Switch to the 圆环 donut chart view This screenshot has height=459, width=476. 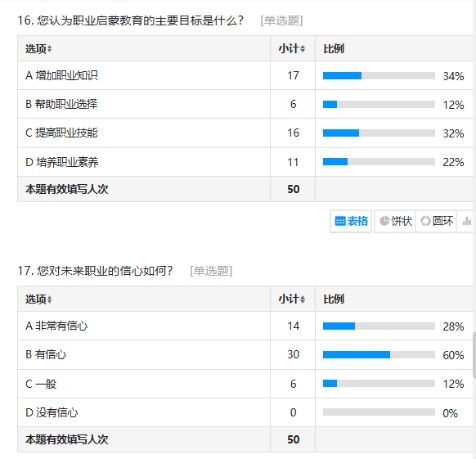[436, 221]
